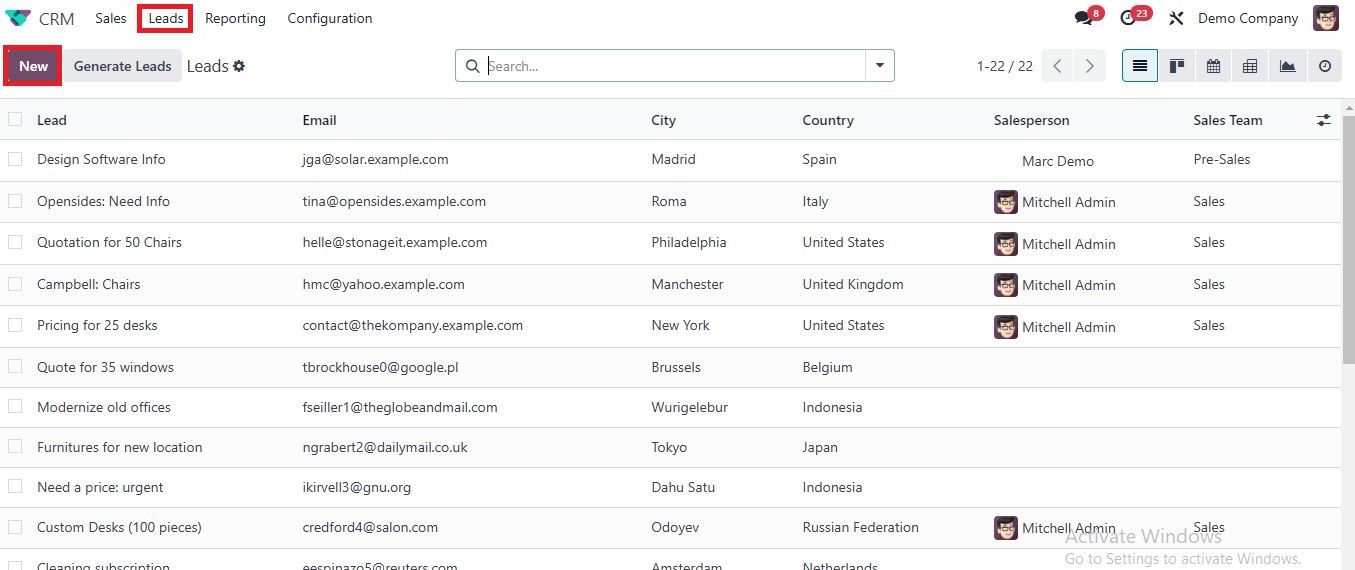Focus the Search input field
The image size is (1355, 570).
[670, 66]
